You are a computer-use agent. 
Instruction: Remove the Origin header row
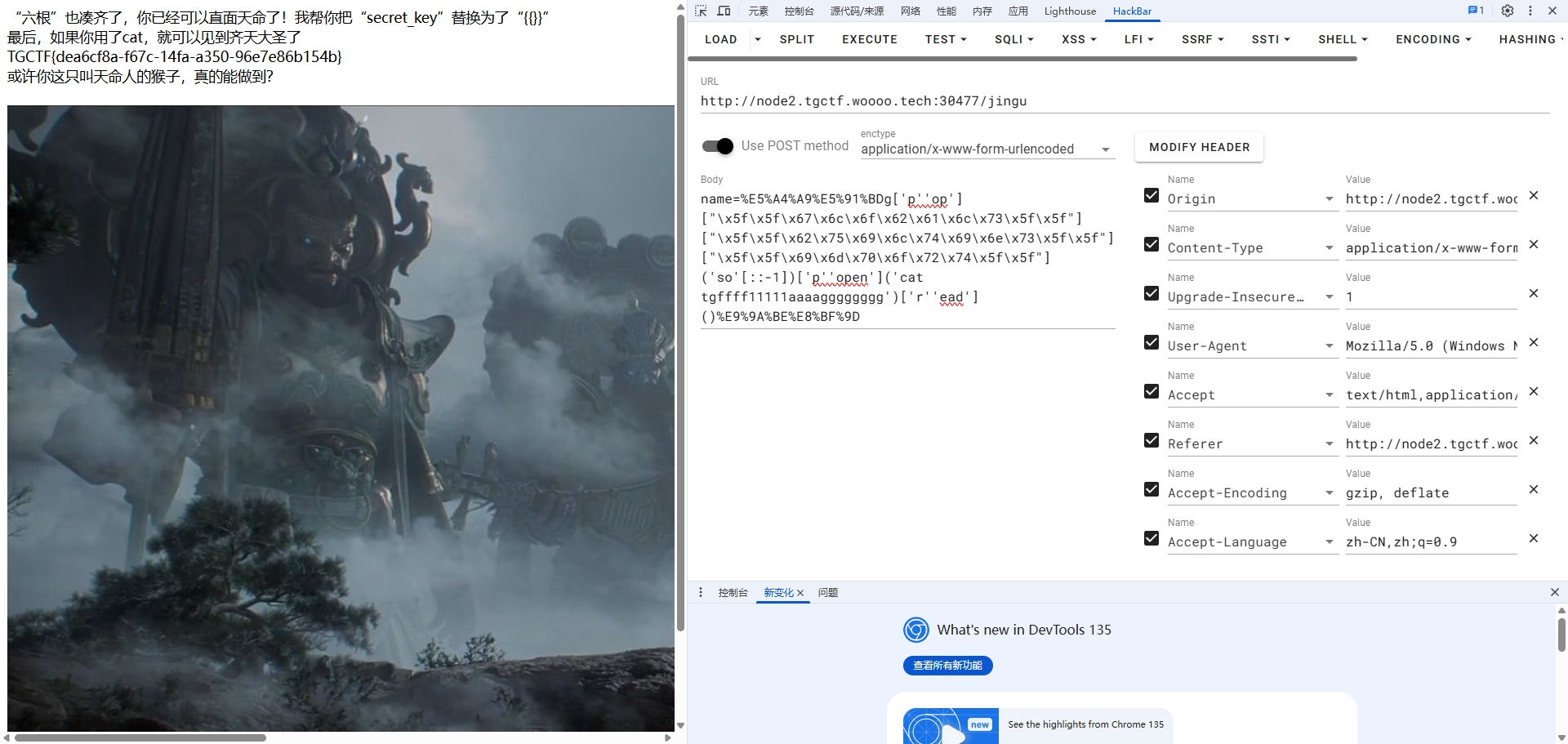pyautogui.click(x=1534, y=195)
